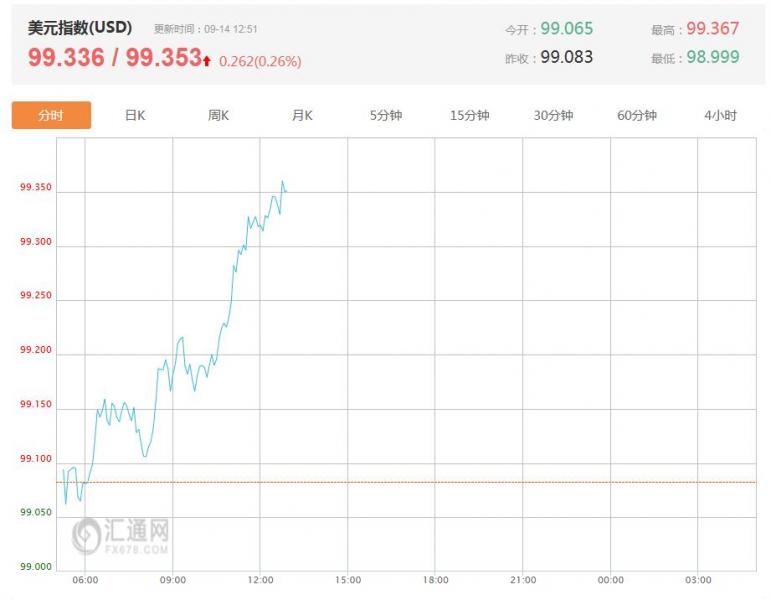The width and height of the screenshot is (771, 600).
Task: Click the chart line peak near 12:45
Action: (x=282, y=181)
